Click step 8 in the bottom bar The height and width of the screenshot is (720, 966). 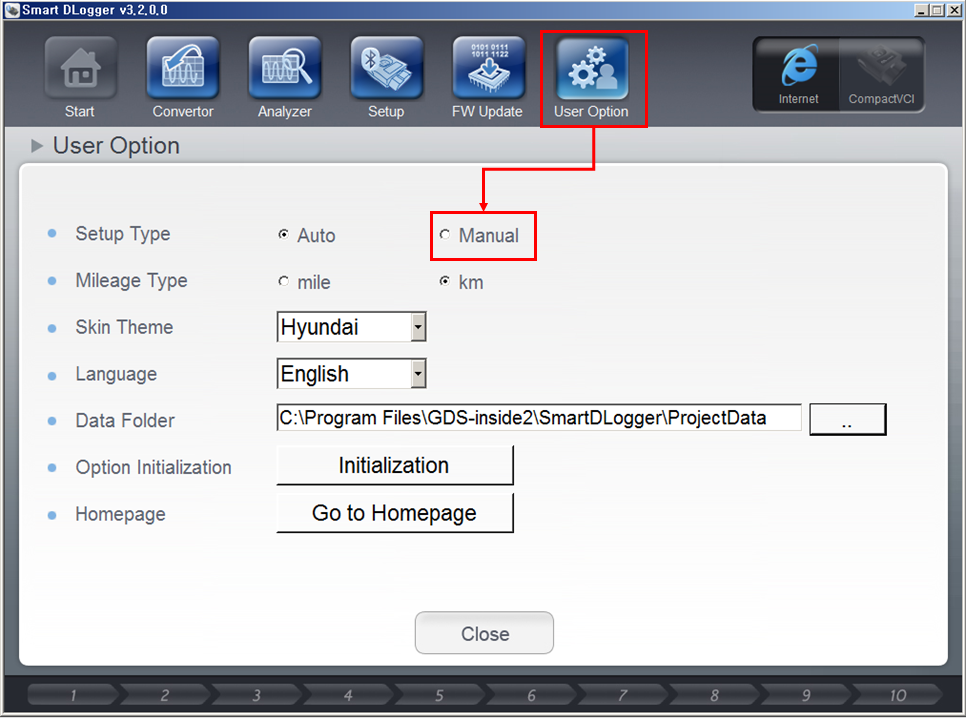(715, 695)
